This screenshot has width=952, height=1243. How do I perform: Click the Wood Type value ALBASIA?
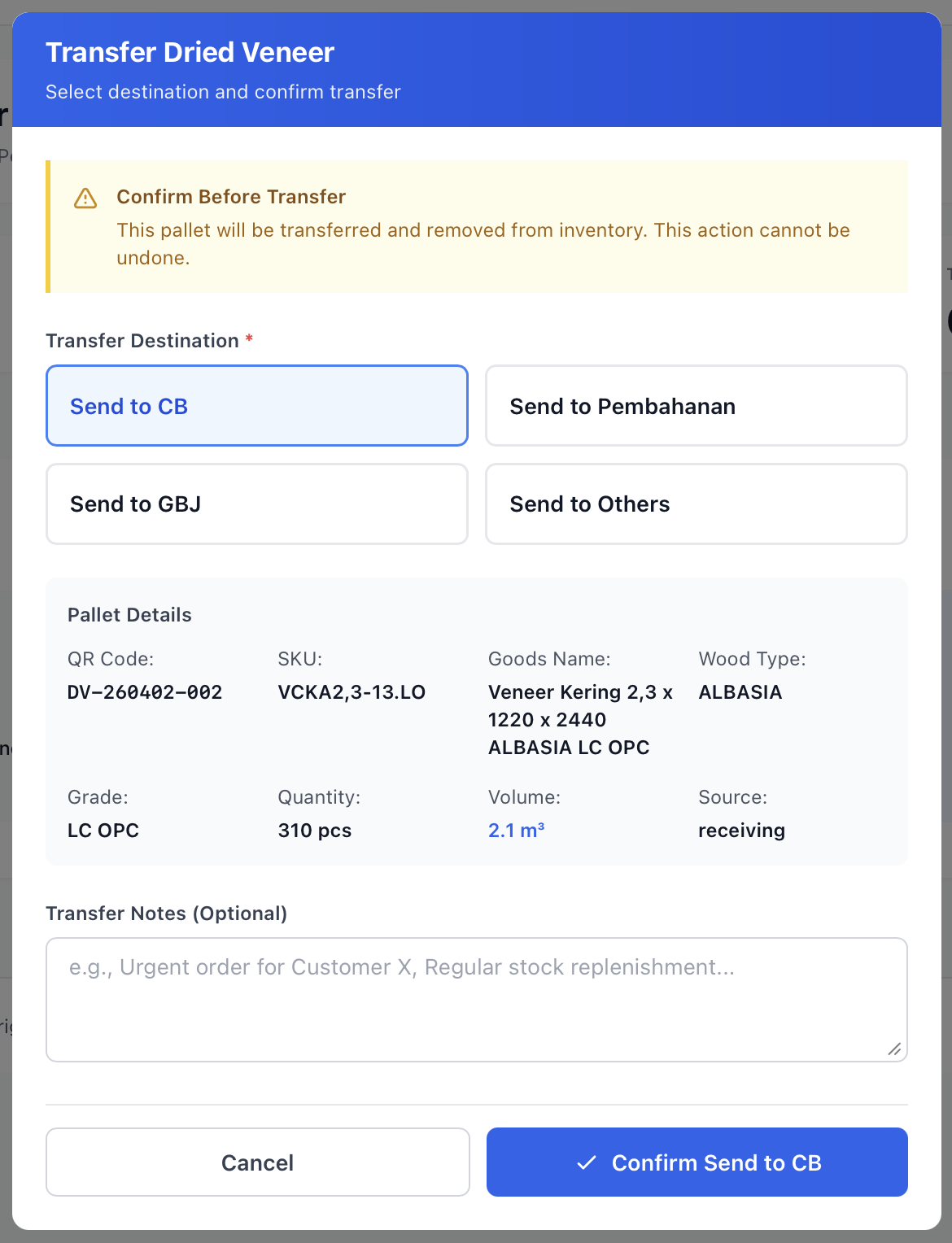pos(740,692)
